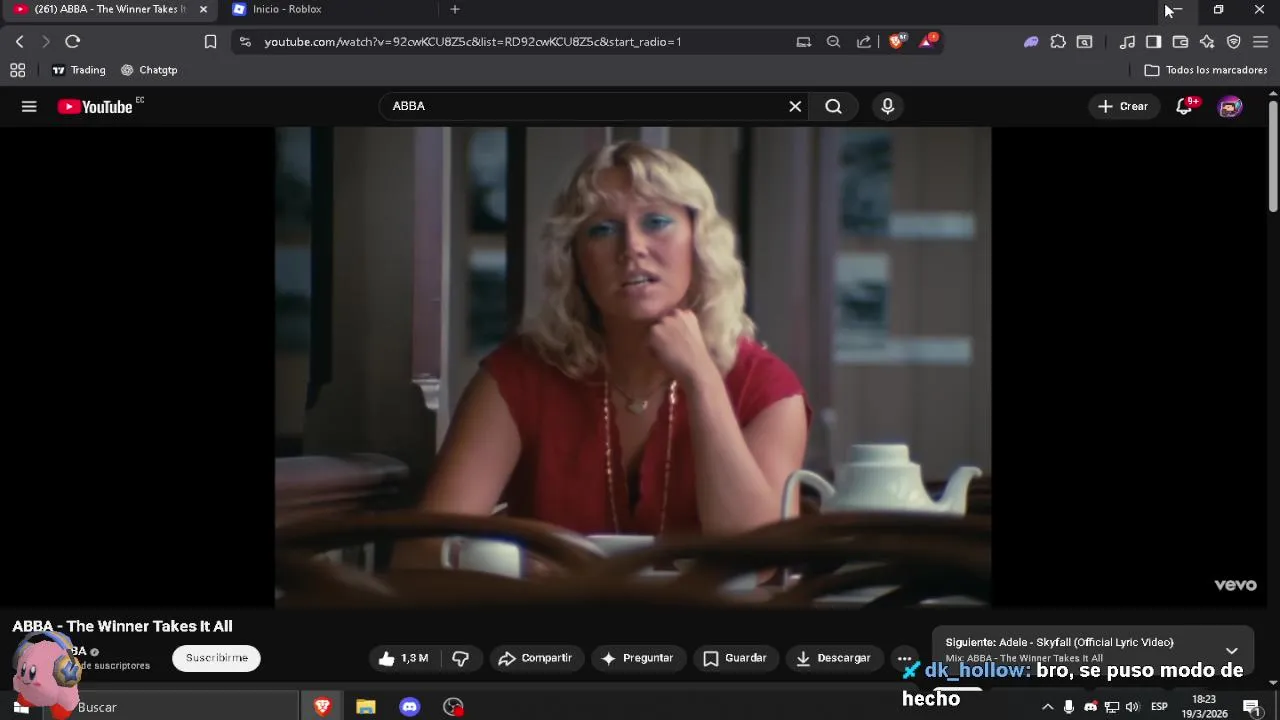Open the extensions puzzle icon
Viewport: 1280px width, 720px height.
[x=1058, y=42]
